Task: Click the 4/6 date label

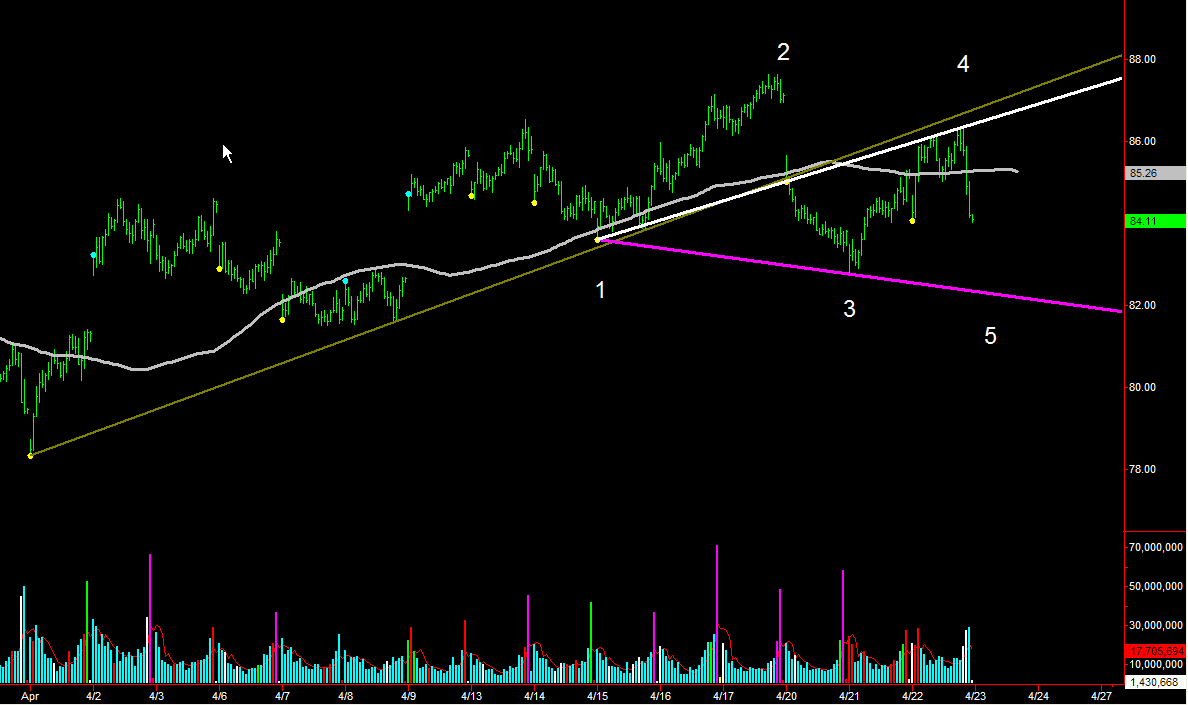Action: [x=219, y=696]
